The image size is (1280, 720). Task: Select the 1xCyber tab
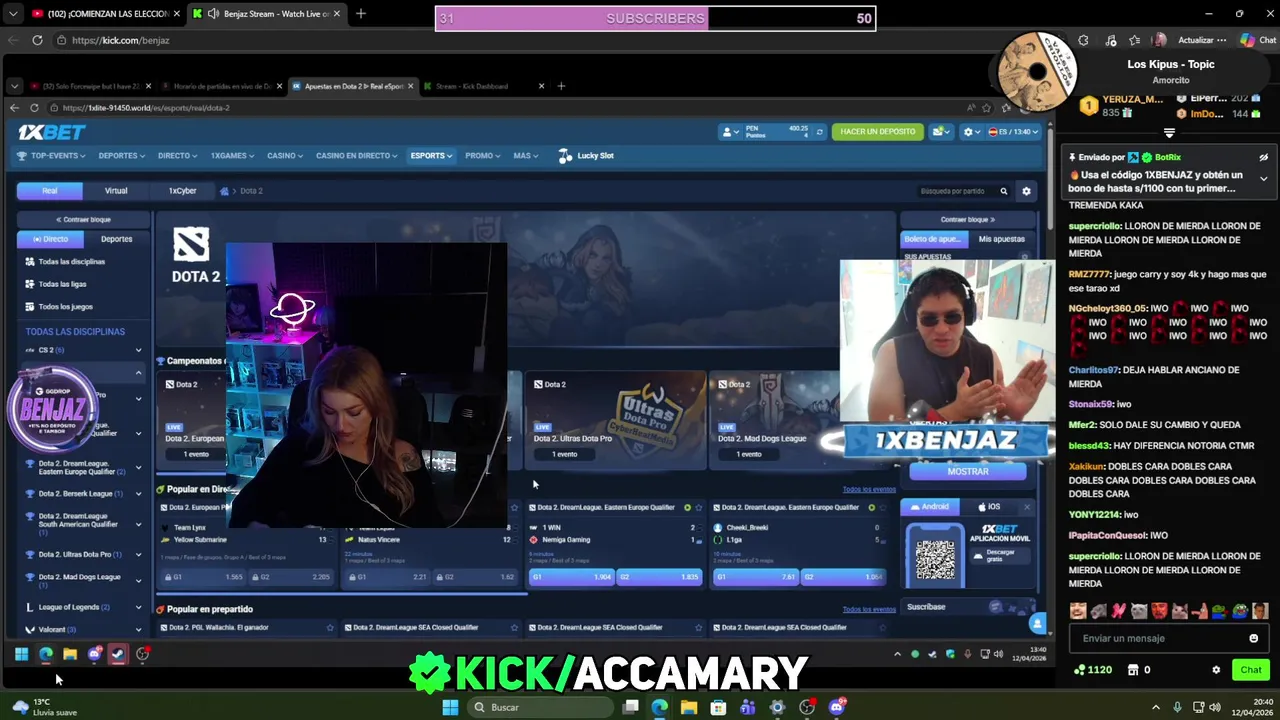point(182,191)
